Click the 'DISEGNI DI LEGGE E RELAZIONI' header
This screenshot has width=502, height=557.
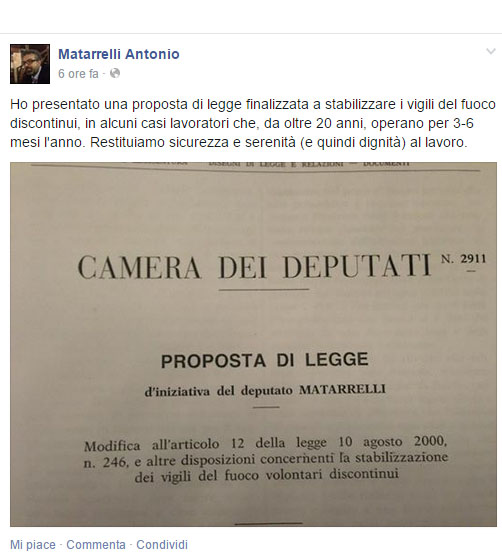(276, 164)
